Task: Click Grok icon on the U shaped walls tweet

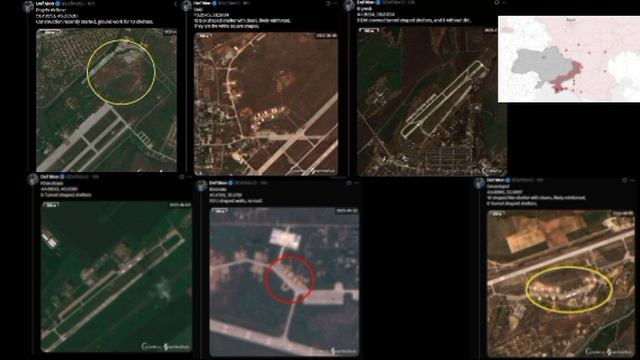Action: (x=349, y=183)
